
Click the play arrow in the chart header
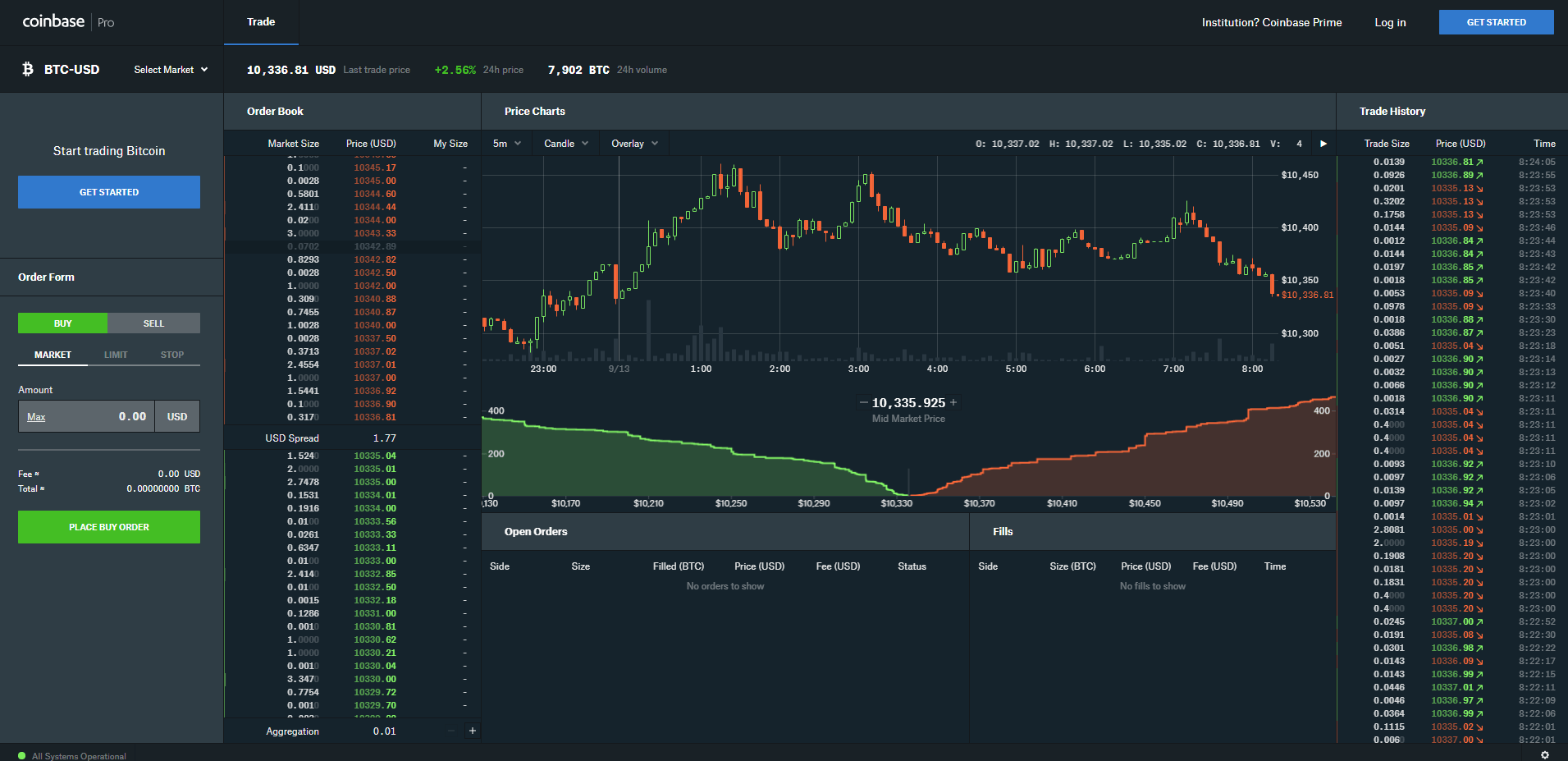[1323, 144]
